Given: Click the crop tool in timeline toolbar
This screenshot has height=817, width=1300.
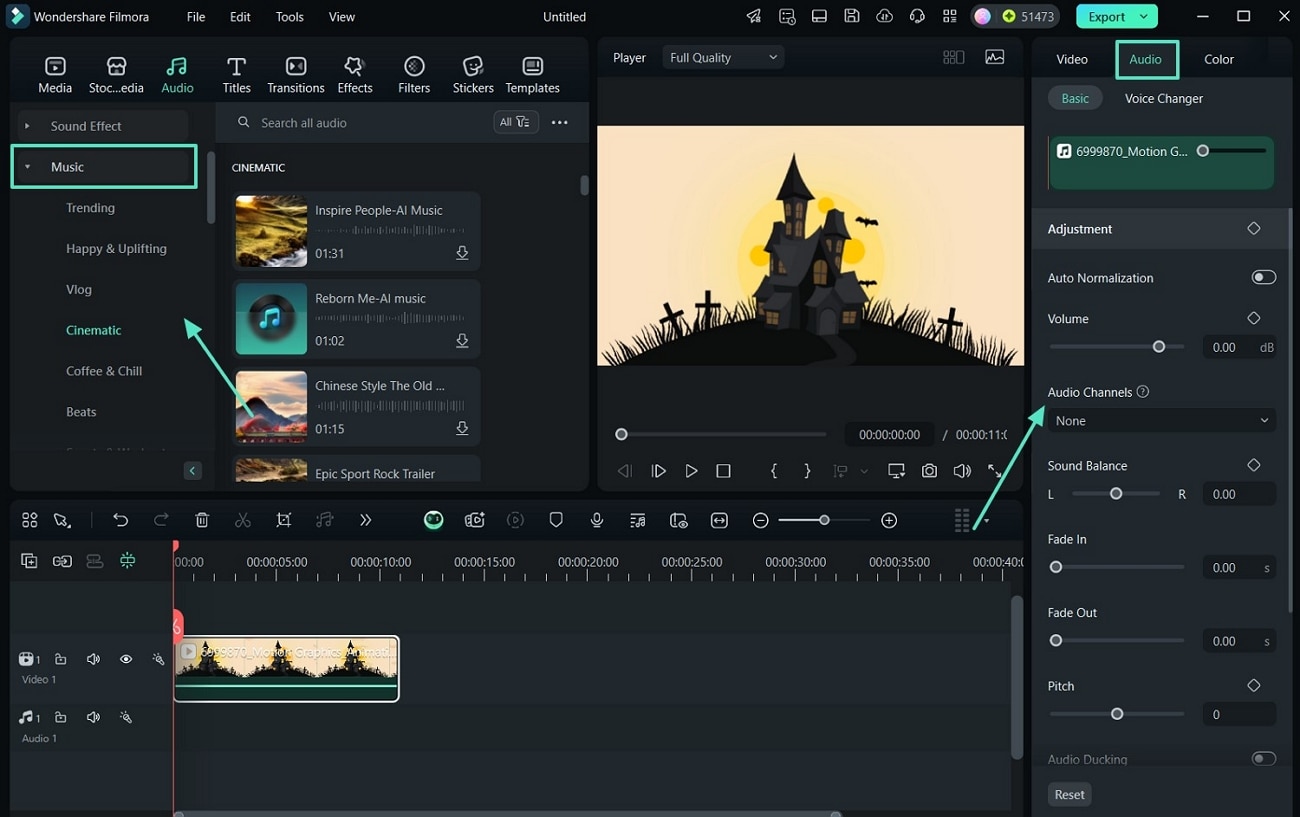Looking at the screenshot, I should [284, 520].
